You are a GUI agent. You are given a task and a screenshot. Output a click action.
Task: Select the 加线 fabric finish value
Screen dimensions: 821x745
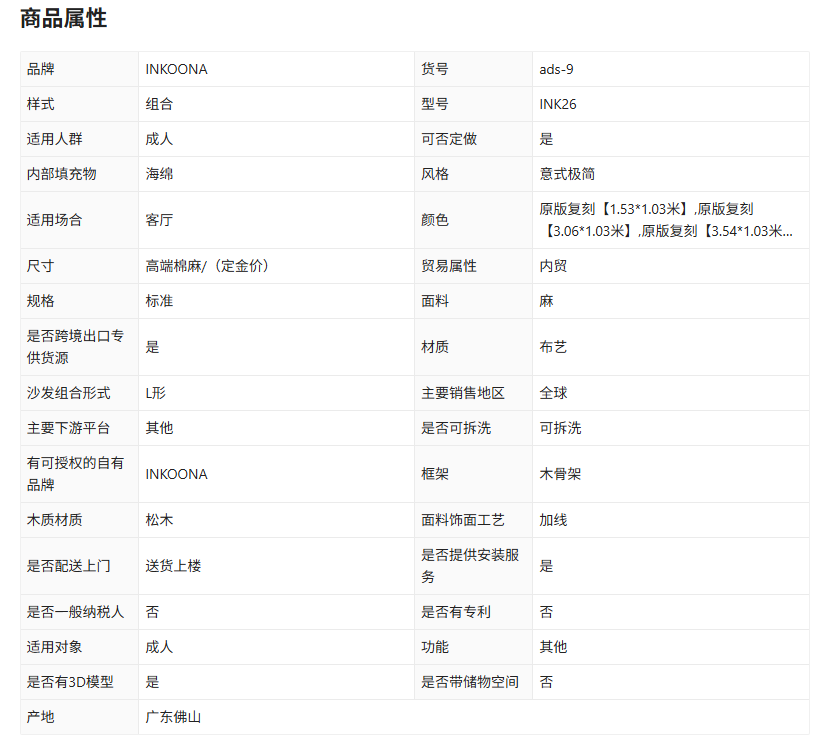tap(553, 520)
